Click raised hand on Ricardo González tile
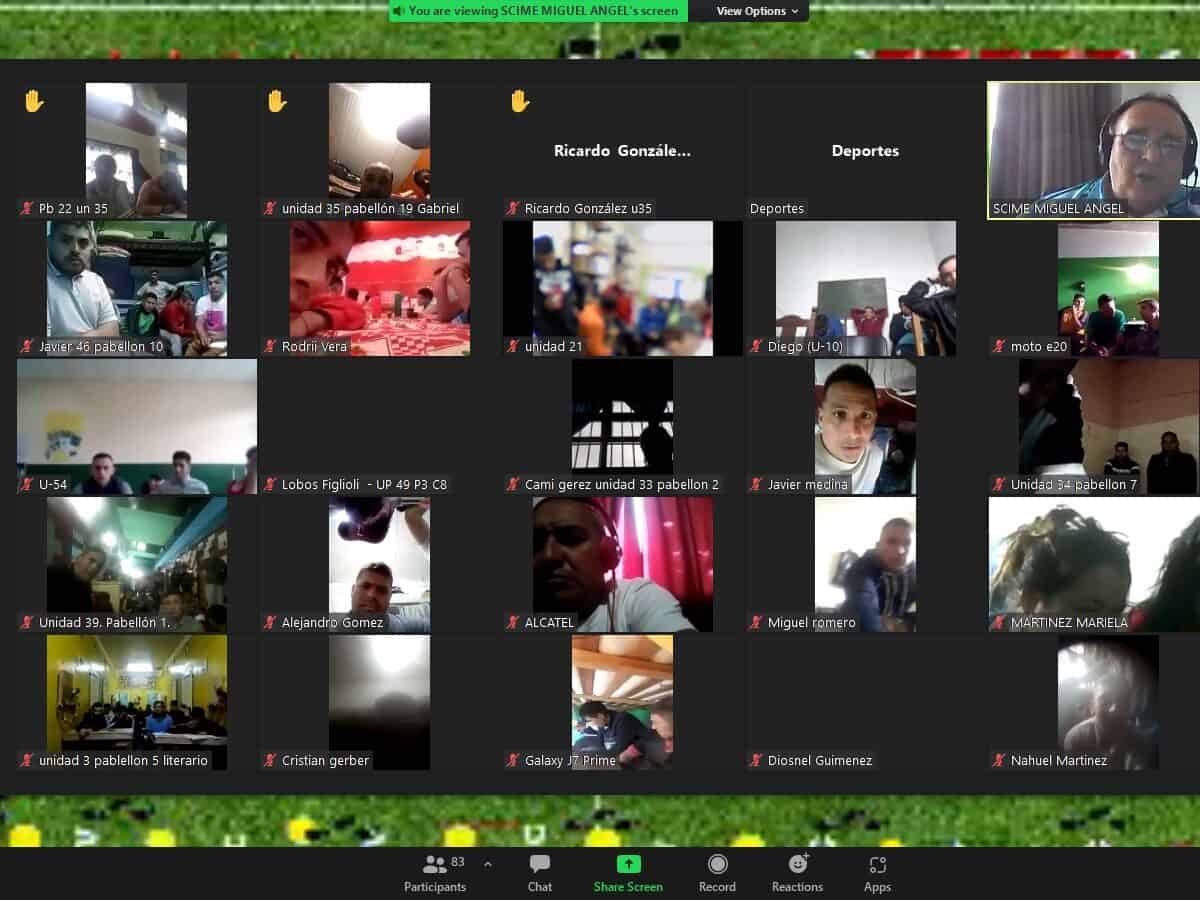 (x=519, y=101)
